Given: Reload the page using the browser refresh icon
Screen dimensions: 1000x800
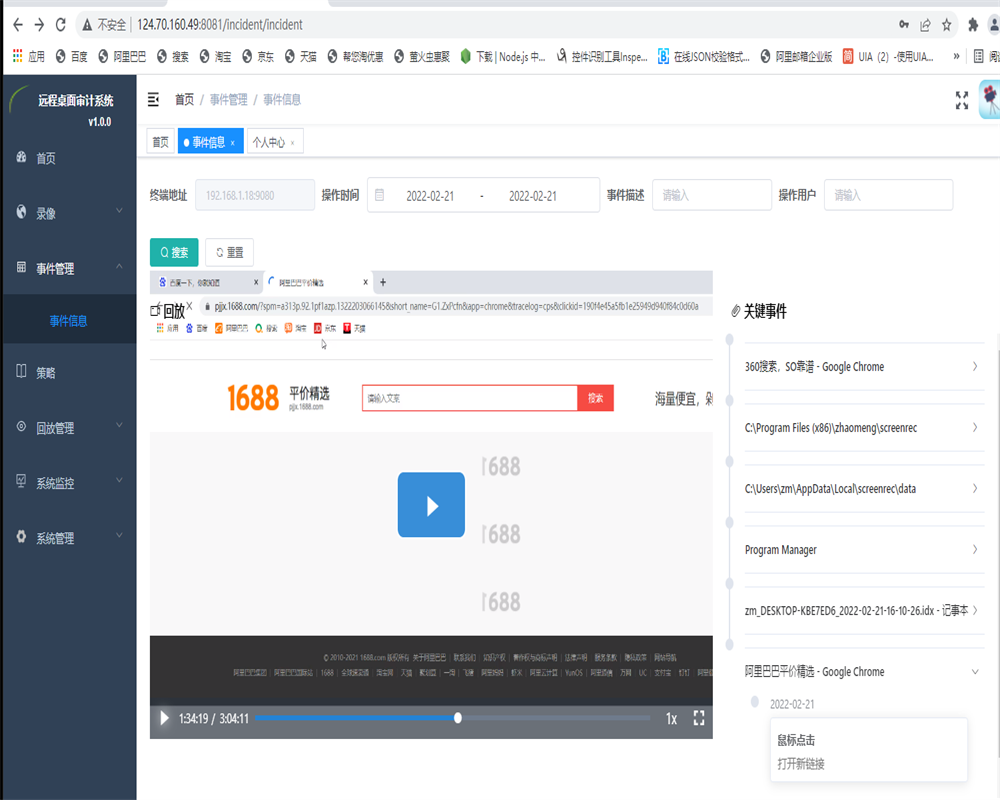Looking at the screenshot, I should pyautogui.click(x=61, y=24).
